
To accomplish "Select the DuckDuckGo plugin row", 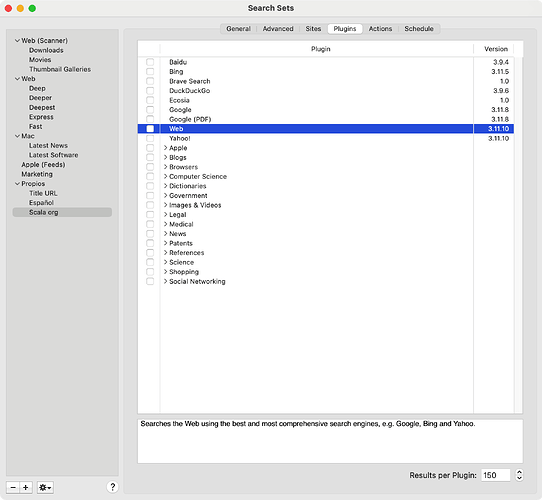I will tap(325, 91).
